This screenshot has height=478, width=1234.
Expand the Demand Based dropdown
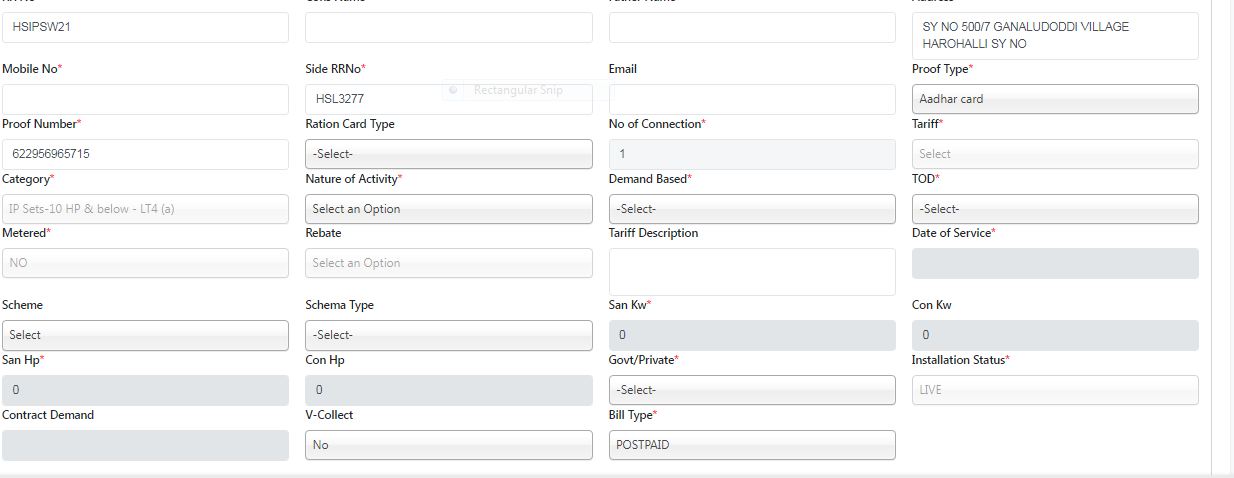click(751, 209)
